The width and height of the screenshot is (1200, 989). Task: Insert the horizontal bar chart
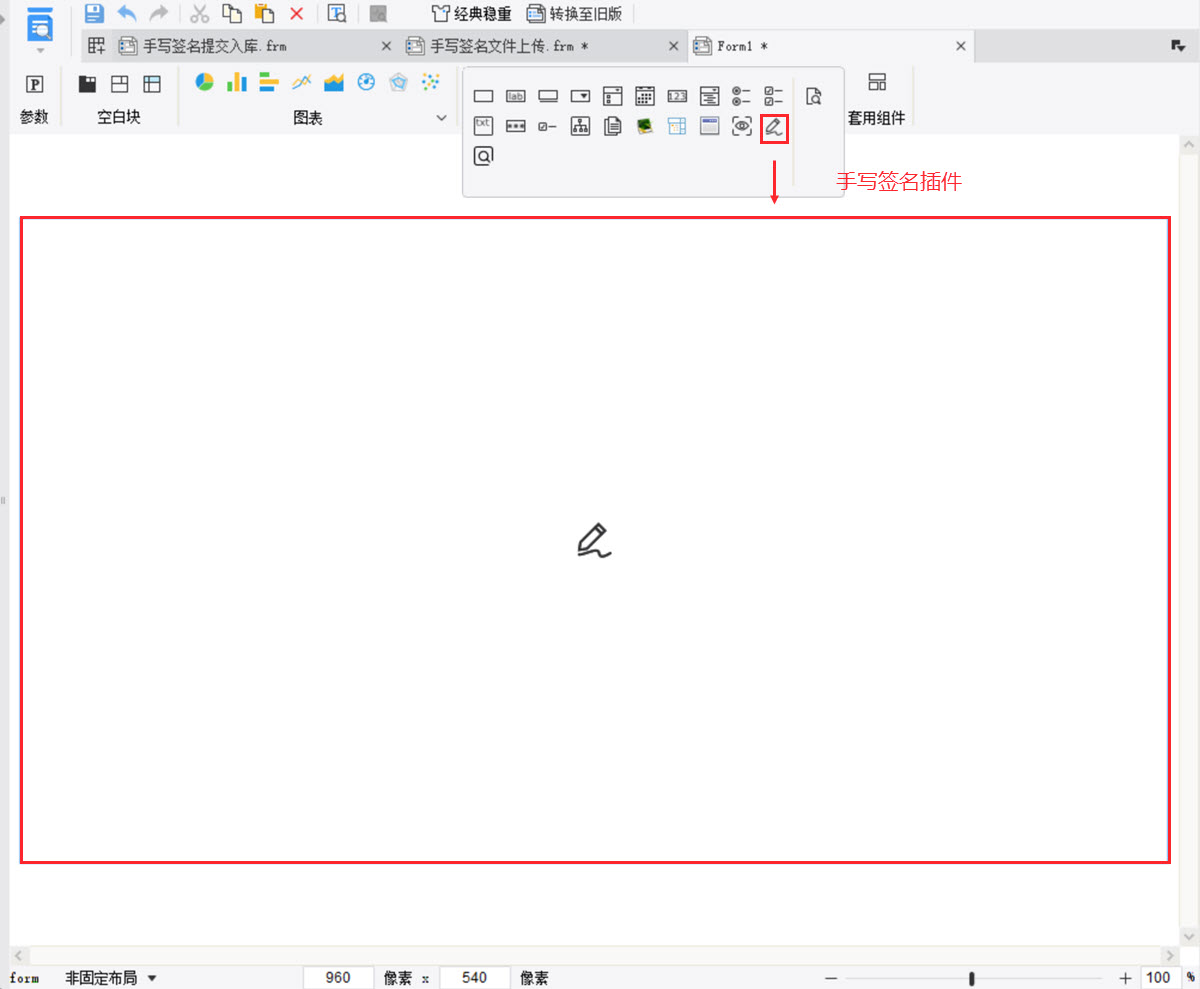click(x=269, y=82)
